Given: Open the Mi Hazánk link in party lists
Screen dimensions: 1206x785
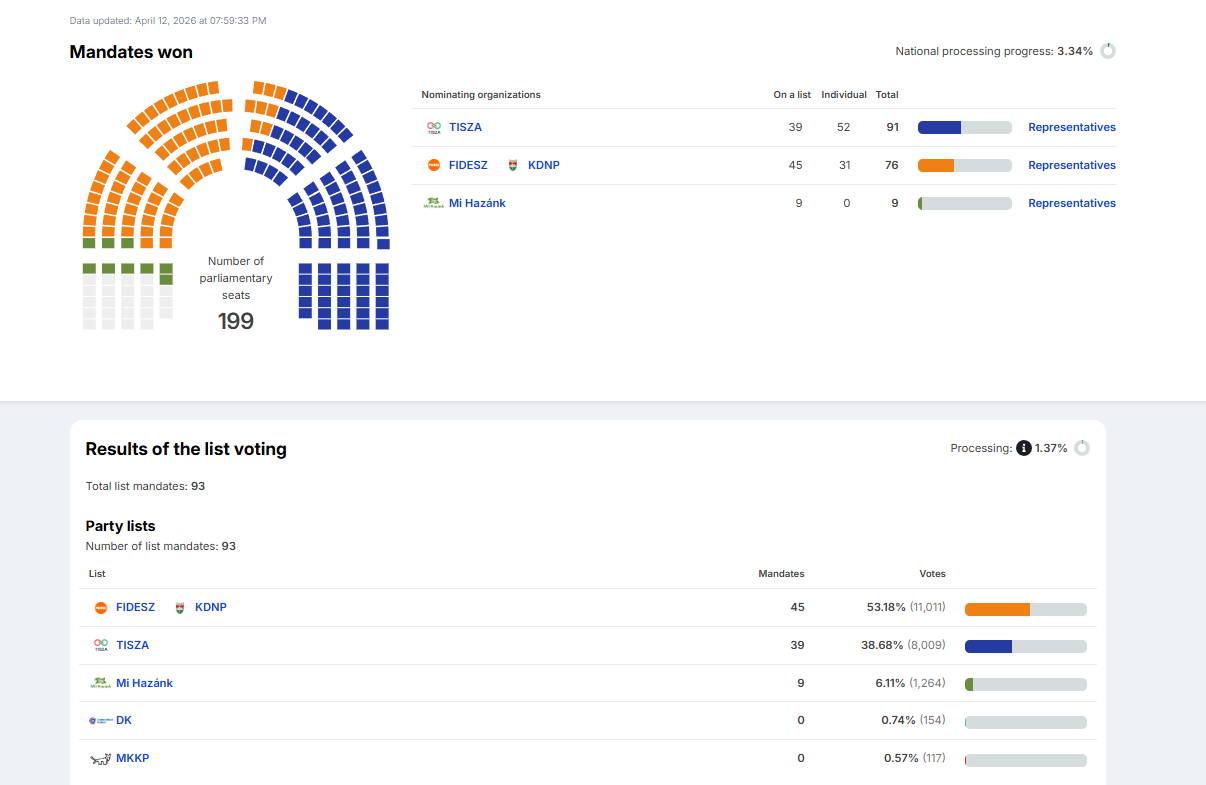Looking at the screenshot, I should pos(144,684).
